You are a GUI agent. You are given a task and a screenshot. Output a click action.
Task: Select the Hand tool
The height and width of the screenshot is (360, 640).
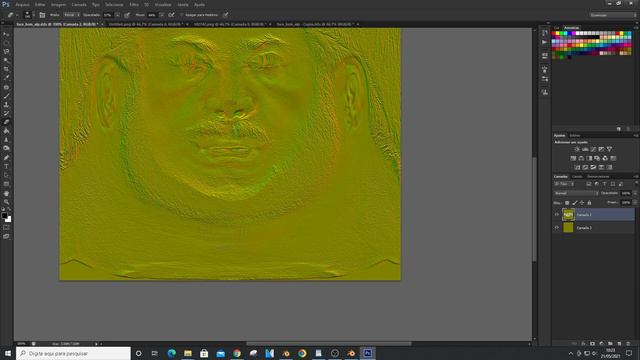tap(6, 193)
